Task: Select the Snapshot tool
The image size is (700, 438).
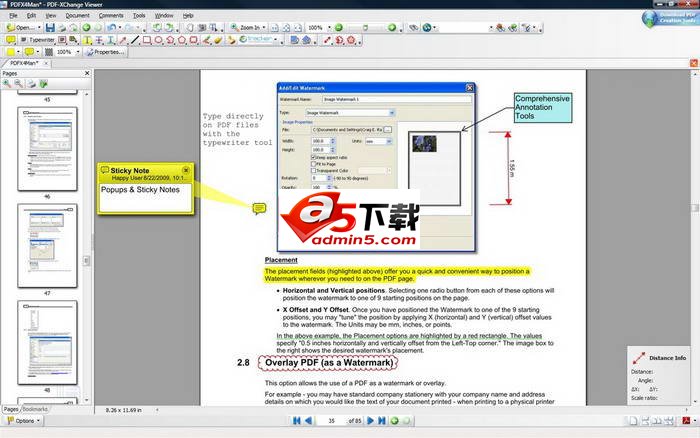Action: click(x=202, y=28)
